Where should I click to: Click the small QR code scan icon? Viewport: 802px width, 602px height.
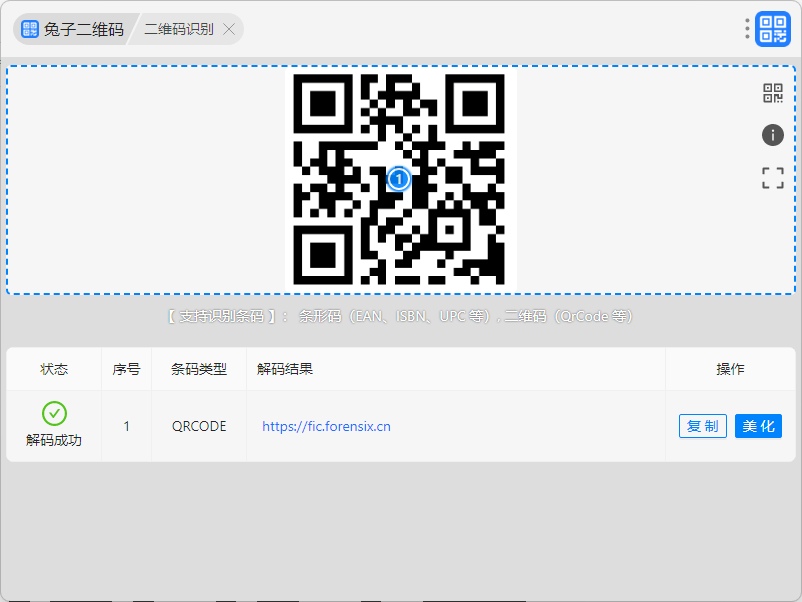point(773,93)
